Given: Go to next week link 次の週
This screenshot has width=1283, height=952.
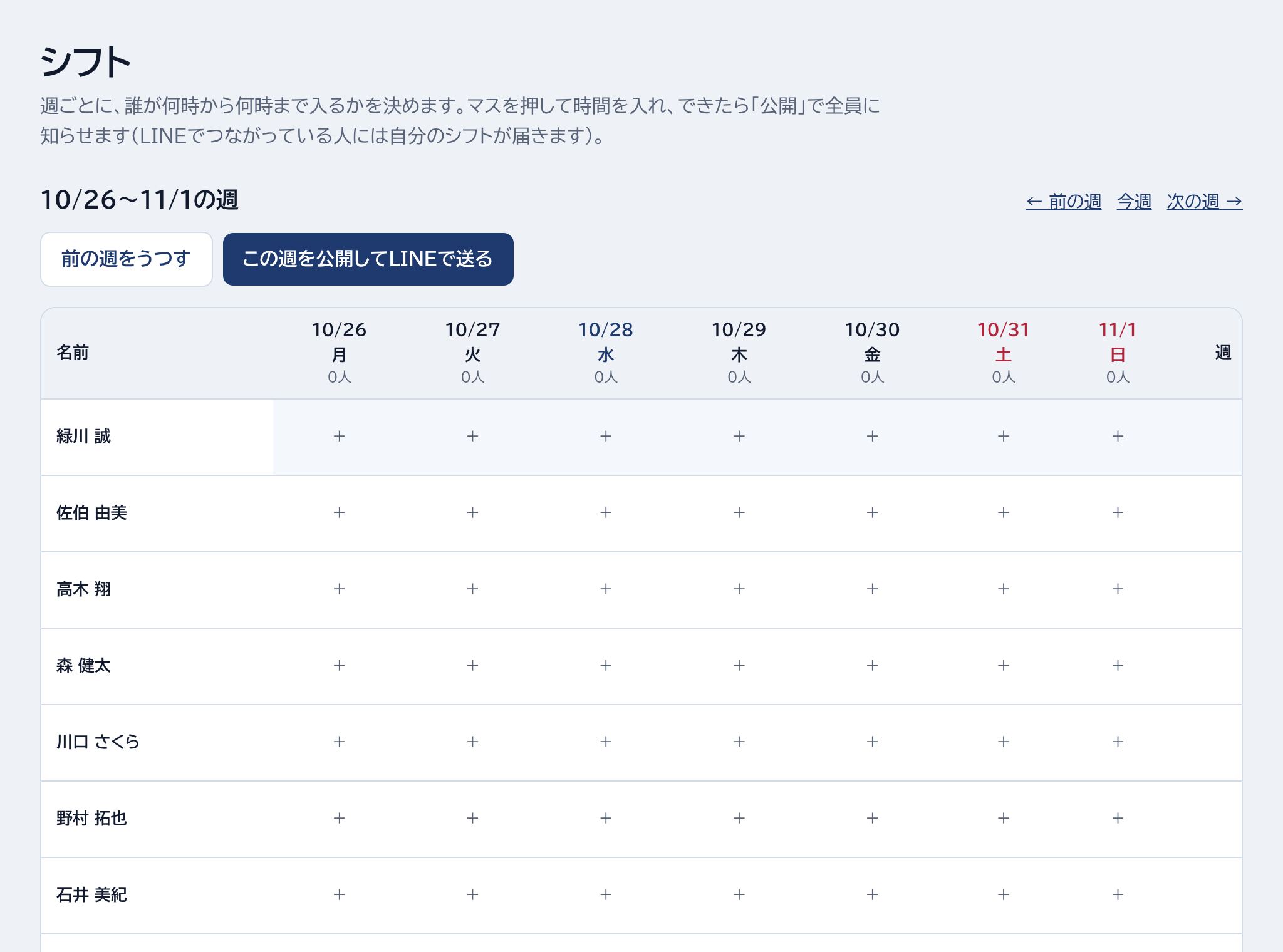Looking at the screenshot, I should pyautogui.click(x=1204, y=202).
